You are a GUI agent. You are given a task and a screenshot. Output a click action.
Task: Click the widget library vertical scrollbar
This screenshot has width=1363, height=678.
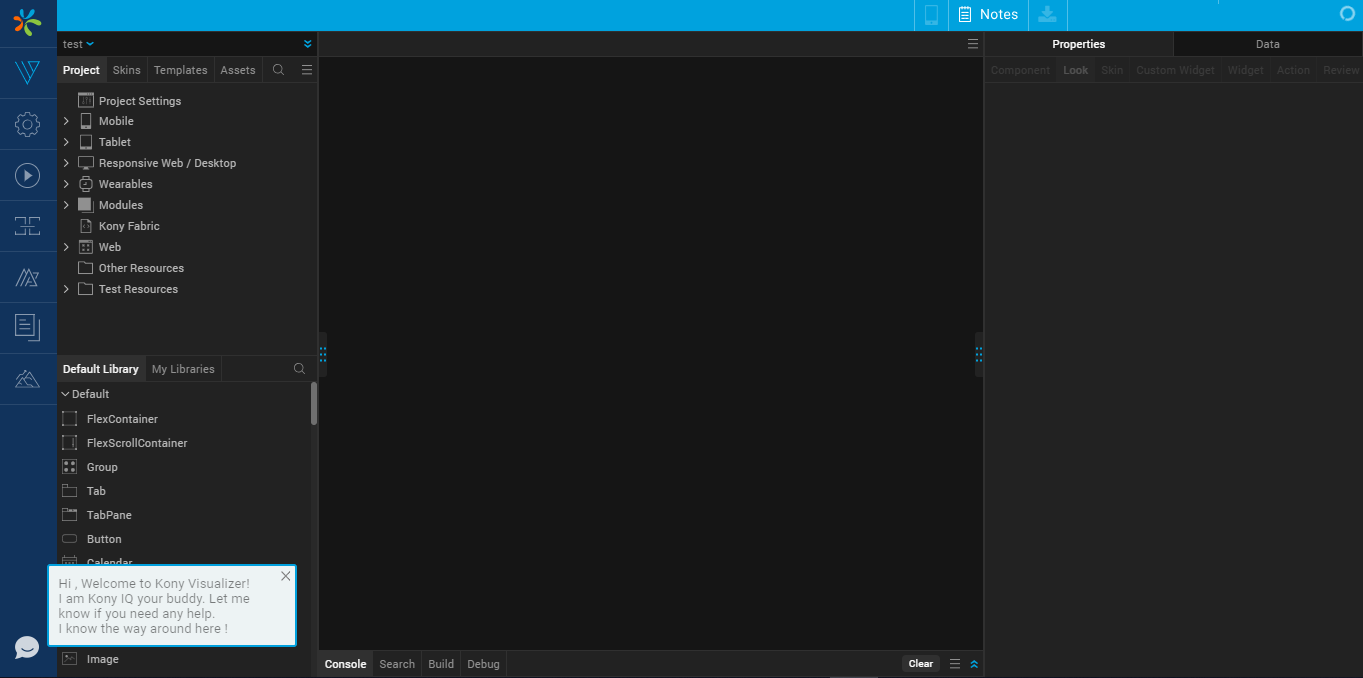pyautogui.click(x=314, y=403)
